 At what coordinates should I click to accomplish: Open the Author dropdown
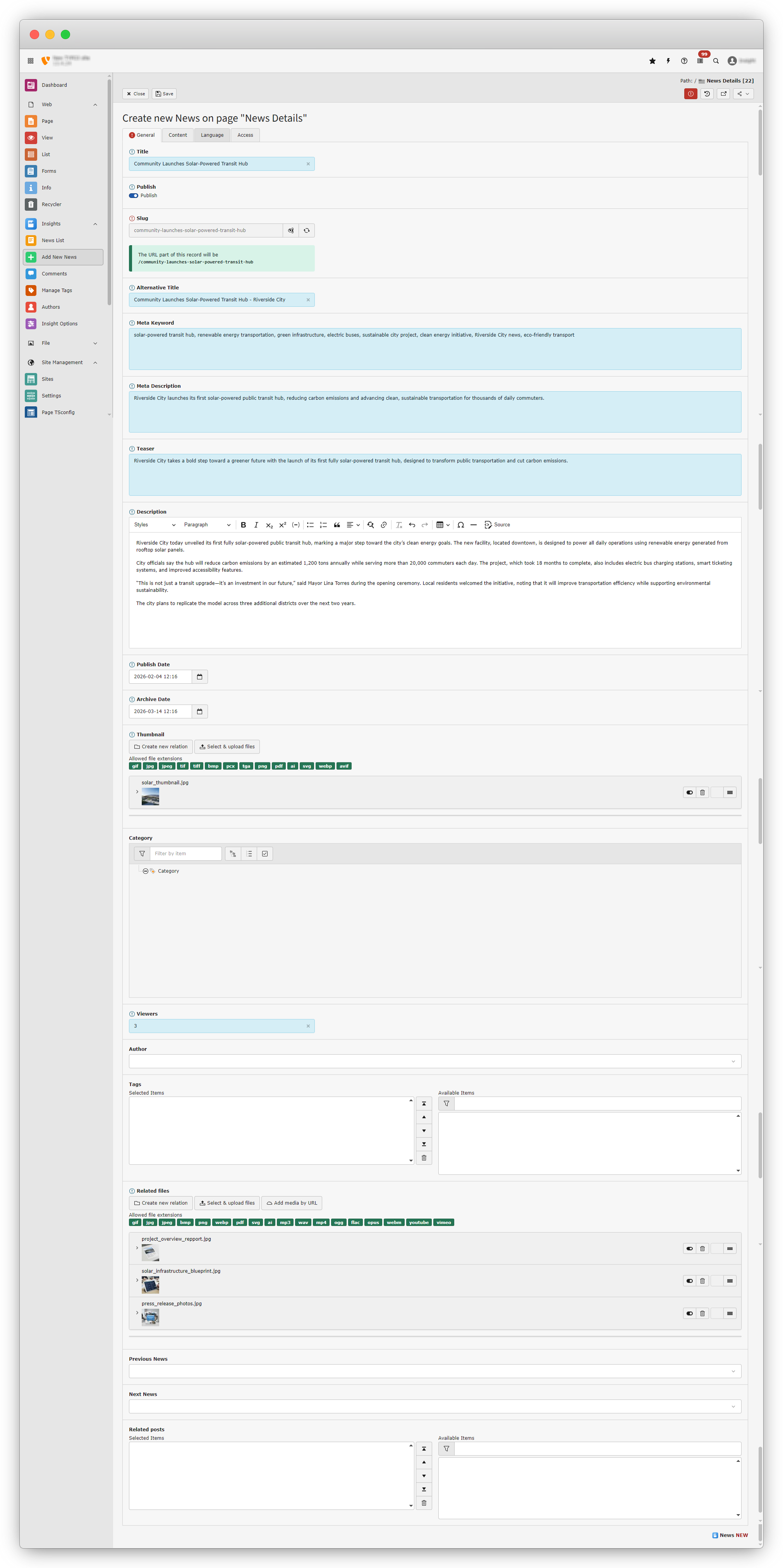(434, 1062)
